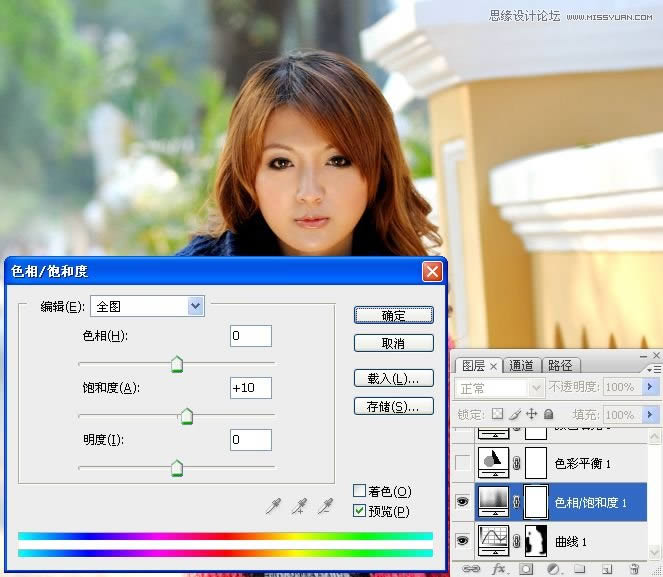Click the lock position move icon
This screenshot has width=663, height=577.
531,414
